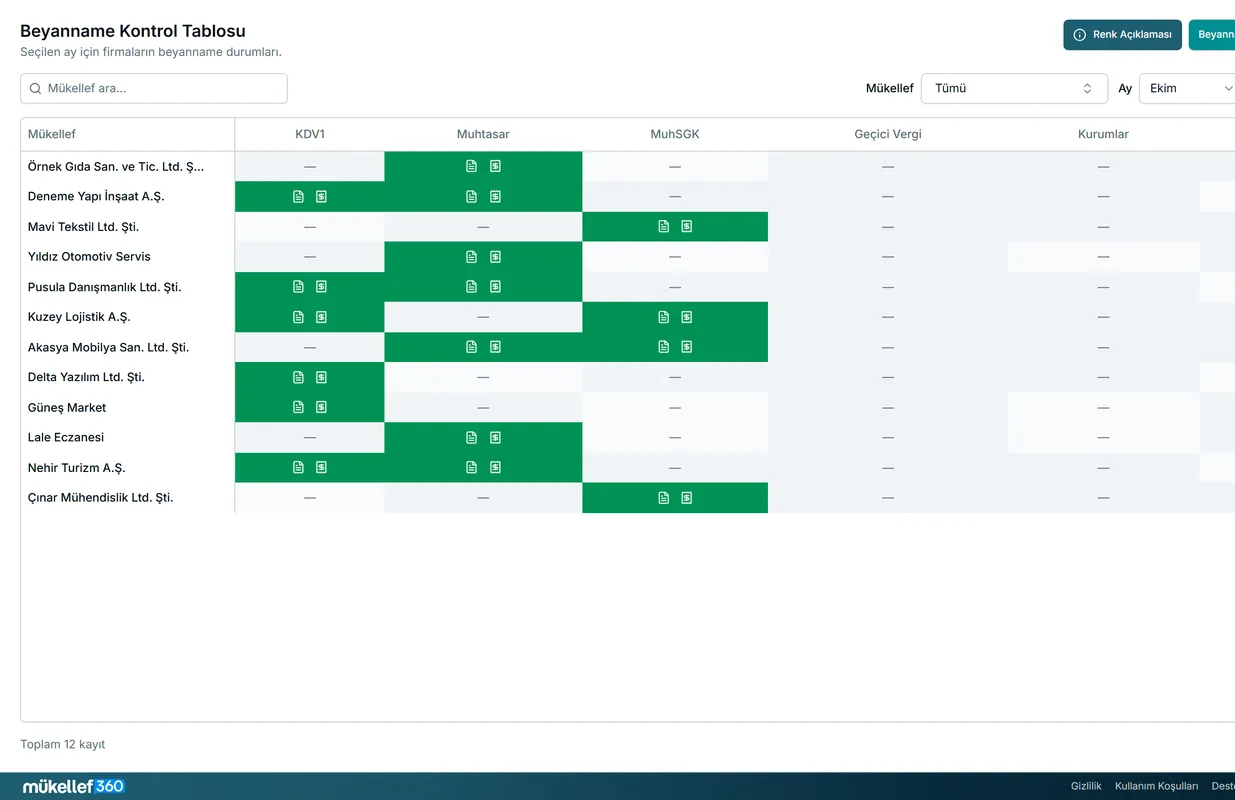Click Nehir Turizm's KDV1 document icon
The image size is (1235, 800).
point(298,467)
